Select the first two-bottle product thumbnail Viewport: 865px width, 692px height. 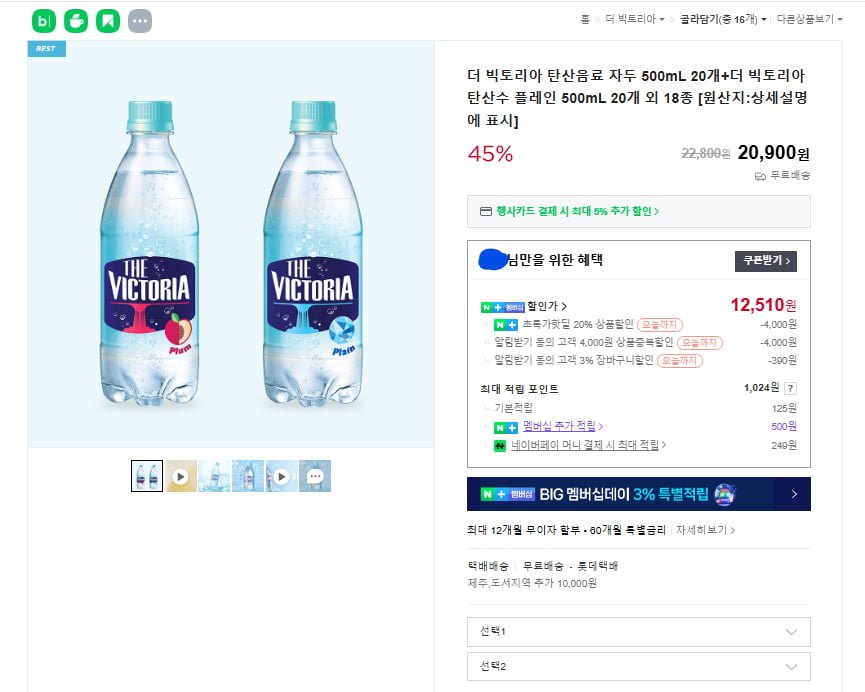147,476
